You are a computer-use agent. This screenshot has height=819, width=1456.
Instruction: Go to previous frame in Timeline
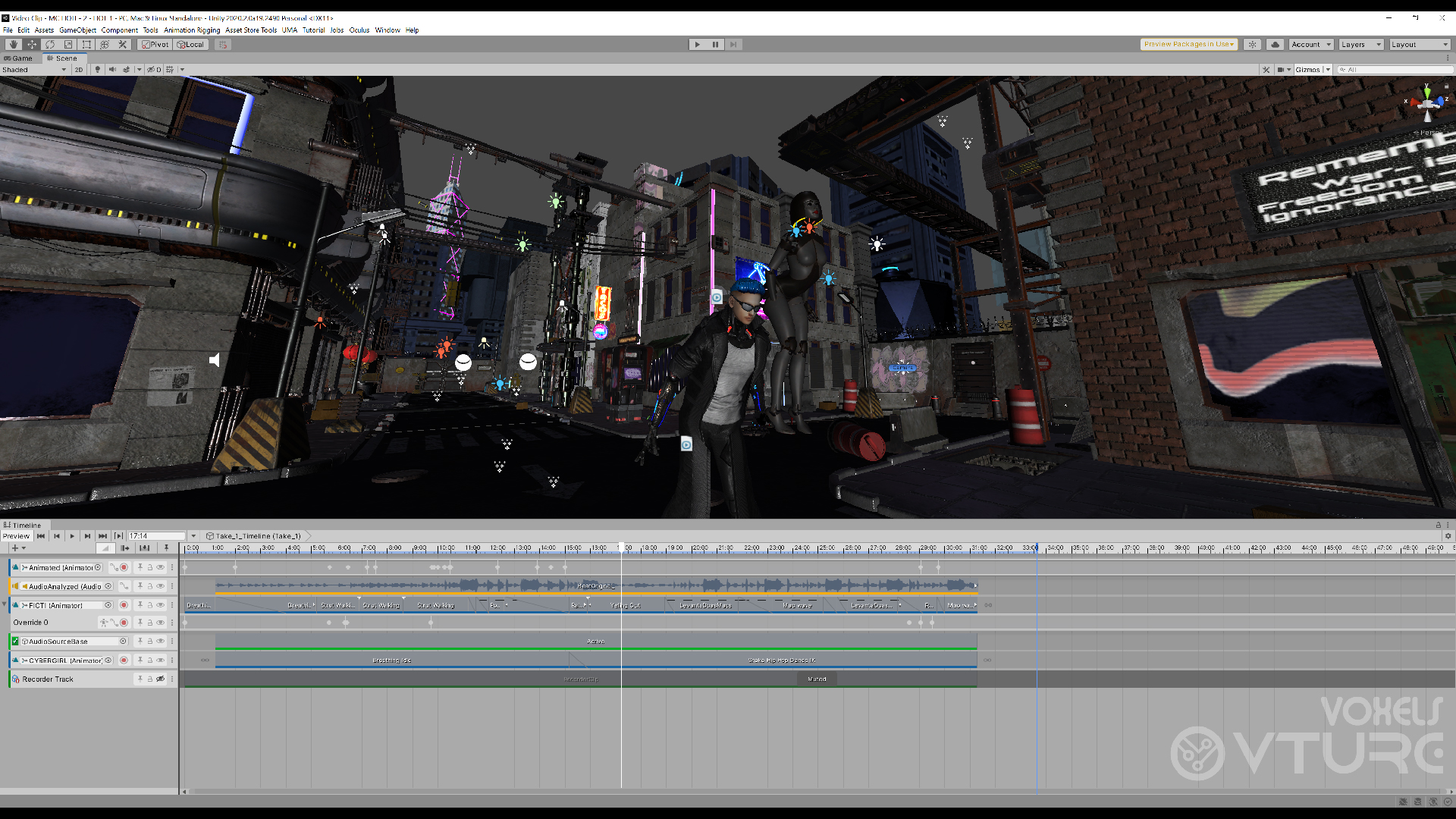tap(57, 536)
